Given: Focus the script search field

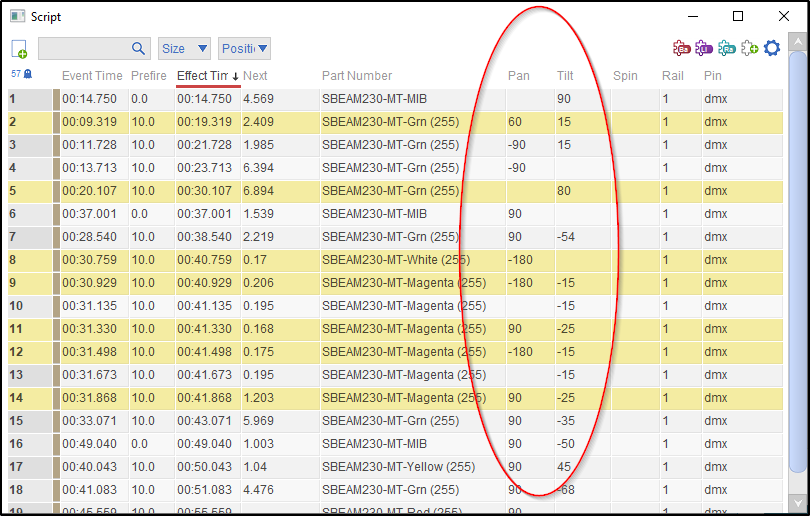Looking at the screenshot, I should coord(95,49).
